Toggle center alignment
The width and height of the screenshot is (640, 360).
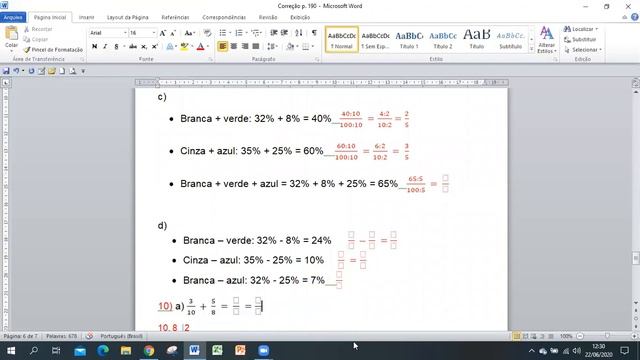(x=233, y=47)
